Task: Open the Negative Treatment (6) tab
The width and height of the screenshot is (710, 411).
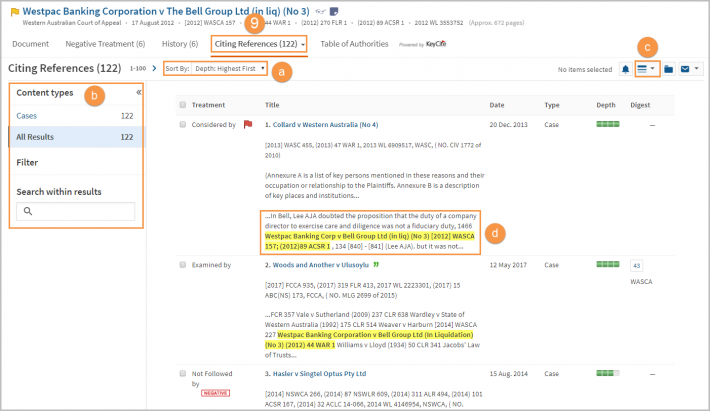Action: pyautogui.click(x=105, y=44)
